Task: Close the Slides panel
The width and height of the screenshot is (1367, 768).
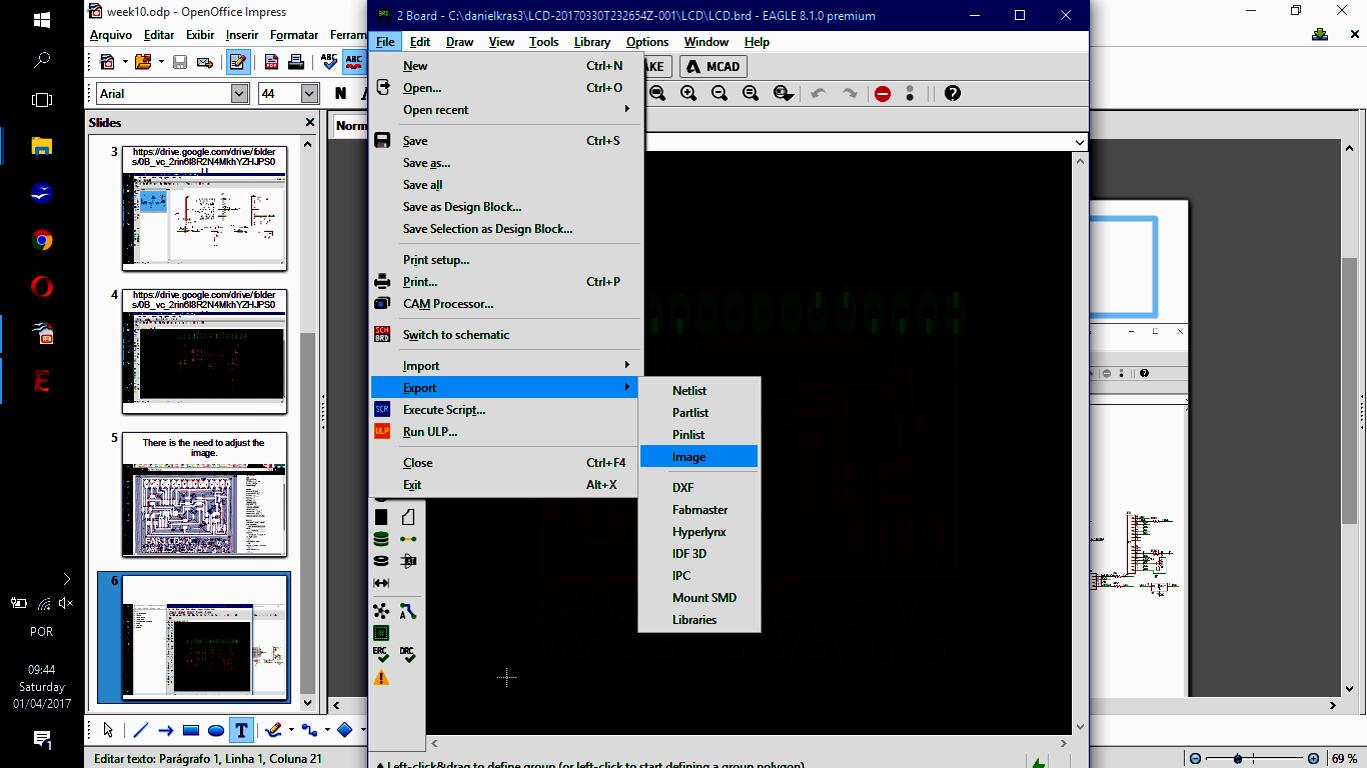Action: pyautogui.click(x=310, y=122)
